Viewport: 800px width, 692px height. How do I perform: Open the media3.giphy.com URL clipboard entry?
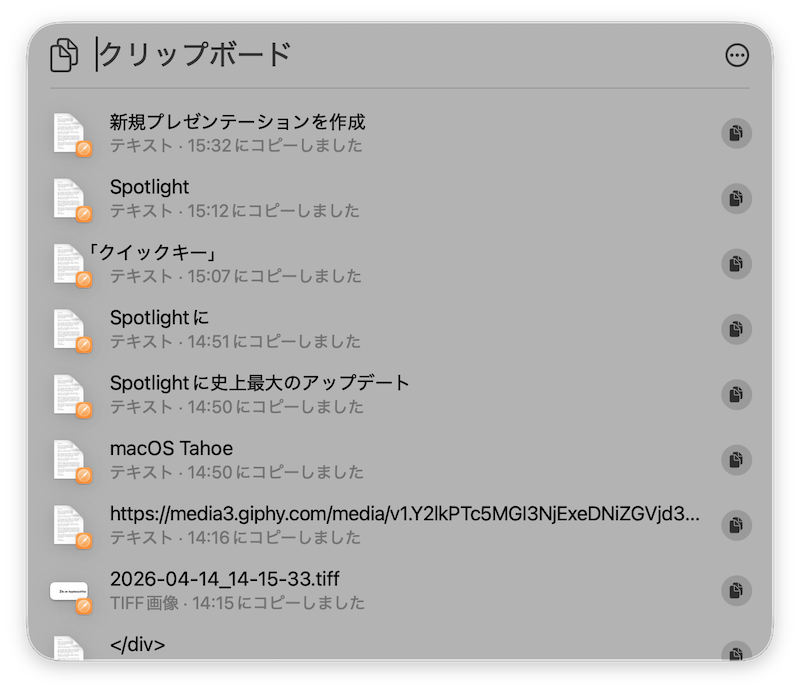404,515
